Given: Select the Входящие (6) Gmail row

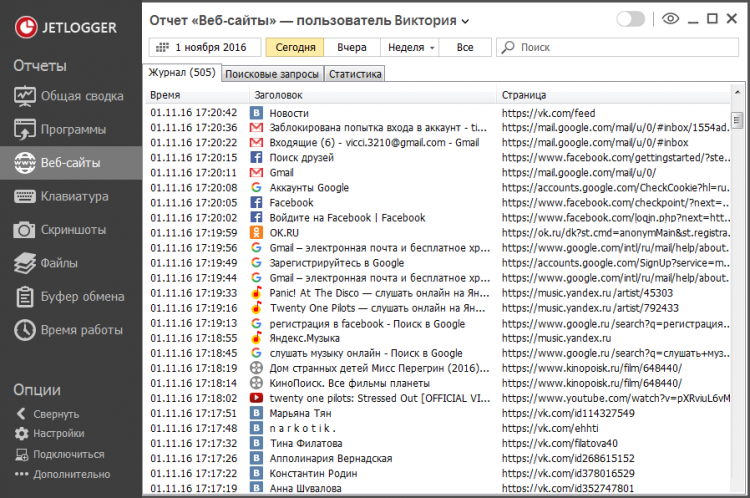Looking at the screenshot, I should [x=438, y=143].
